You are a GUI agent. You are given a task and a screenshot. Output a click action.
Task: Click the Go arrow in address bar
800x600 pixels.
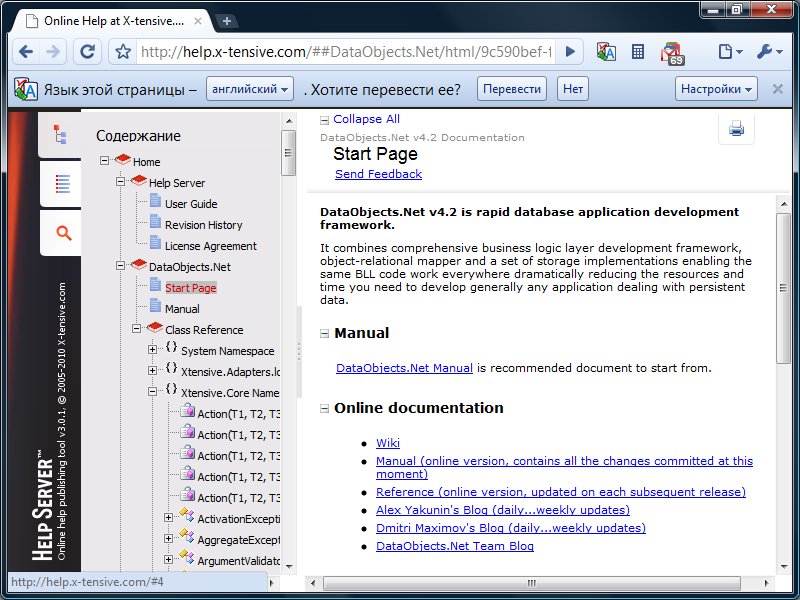570,52
